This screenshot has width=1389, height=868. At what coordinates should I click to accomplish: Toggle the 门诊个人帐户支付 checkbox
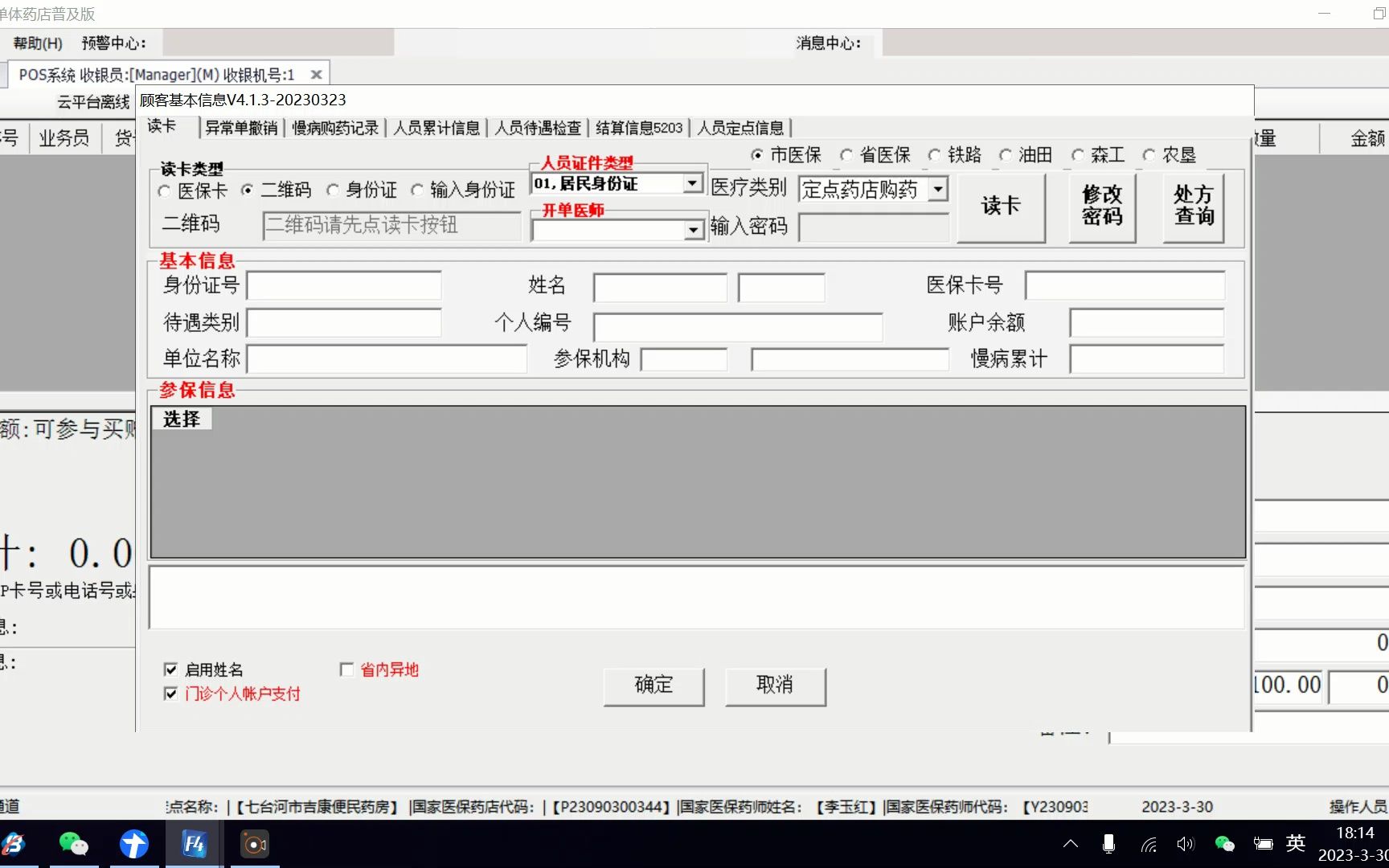(x=170, y=694)
